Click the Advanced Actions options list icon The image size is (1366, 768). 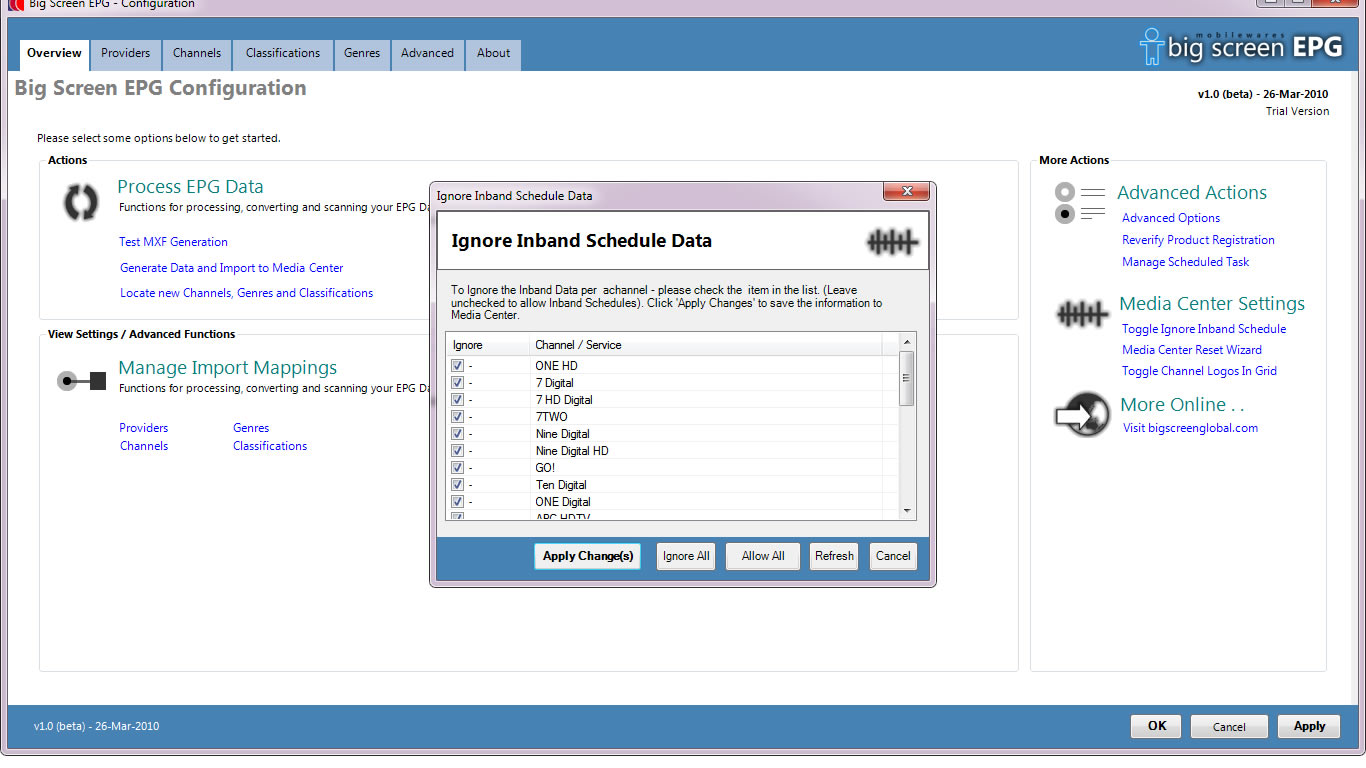1080,203
